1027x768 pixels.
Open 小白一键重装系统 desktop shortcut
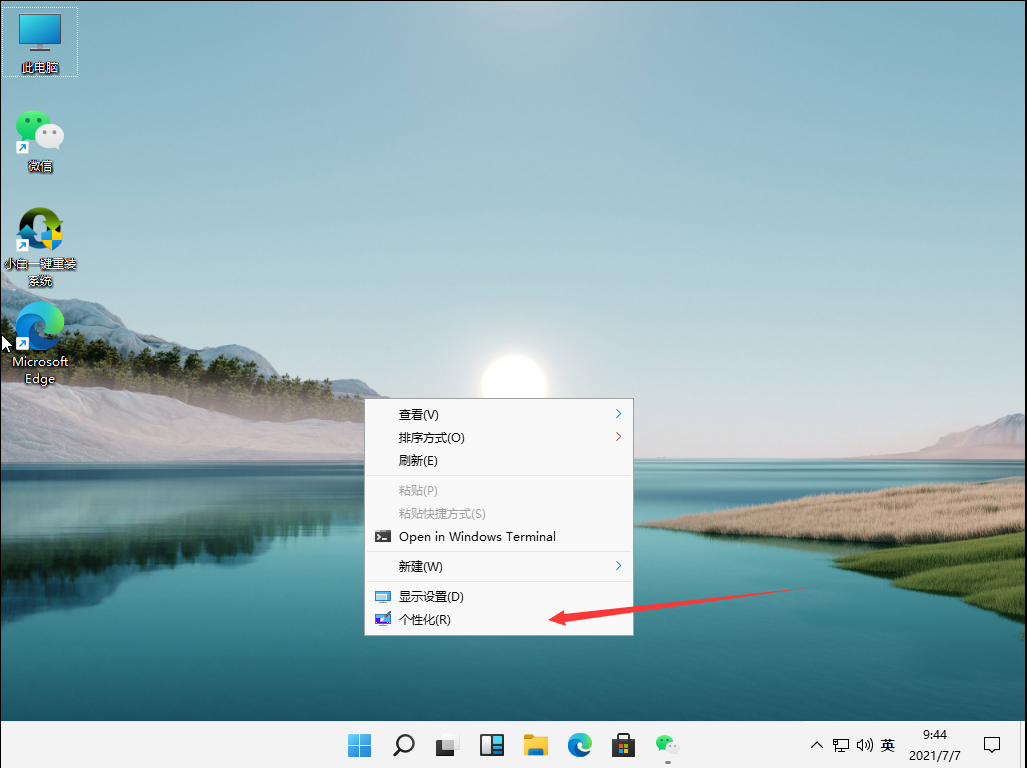[40, 230]
